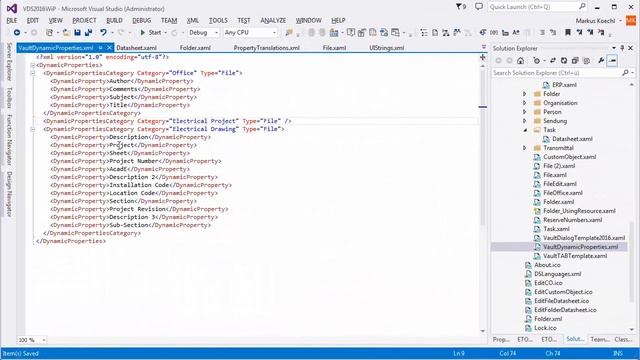This screenshot has height=360, width=640.
Task: Select VaultDynamicProperties.xml in Solution Explorer
Action: (x=580, y=247)
